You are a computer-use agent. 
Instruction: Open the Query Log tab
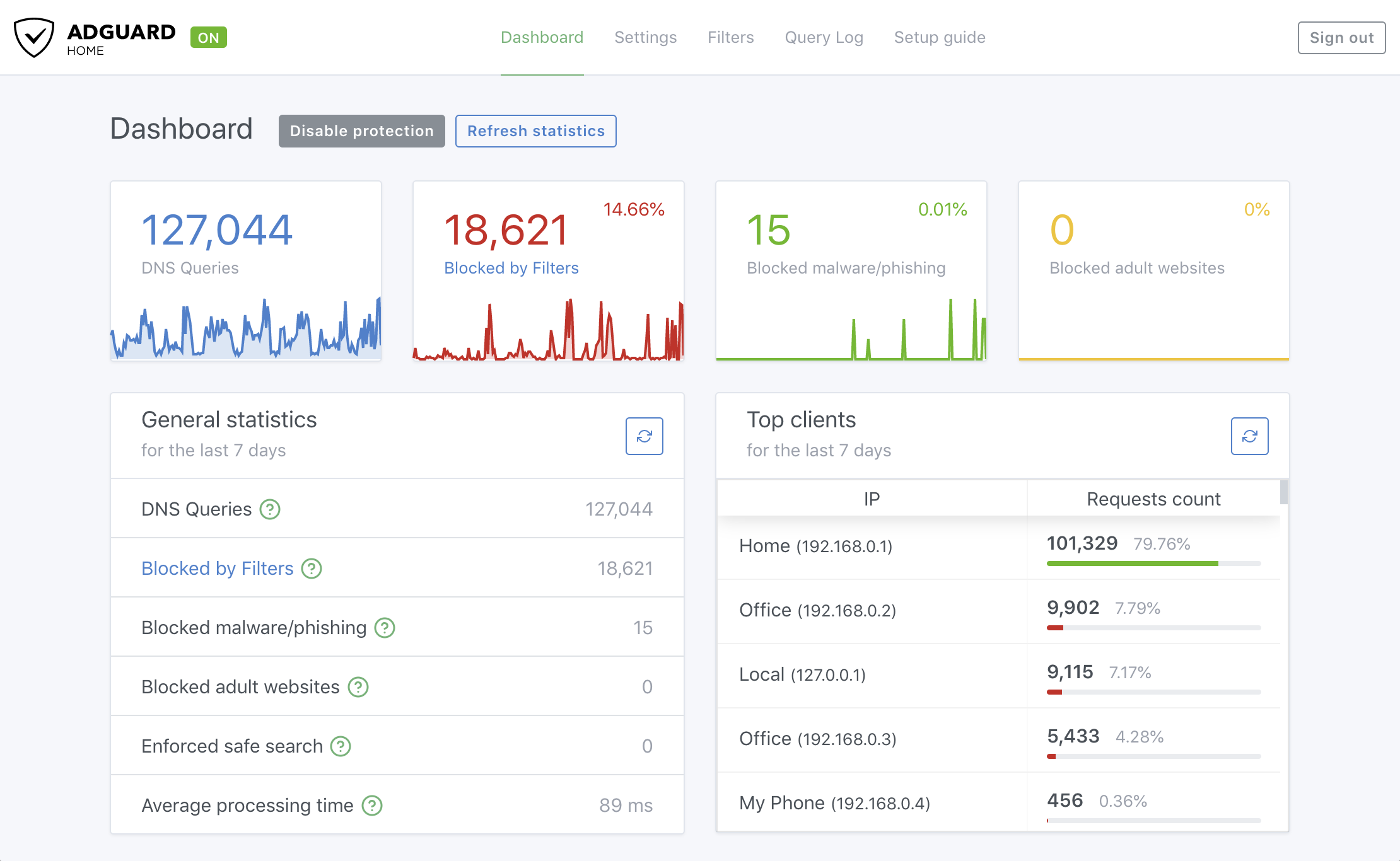click(826, 37)
